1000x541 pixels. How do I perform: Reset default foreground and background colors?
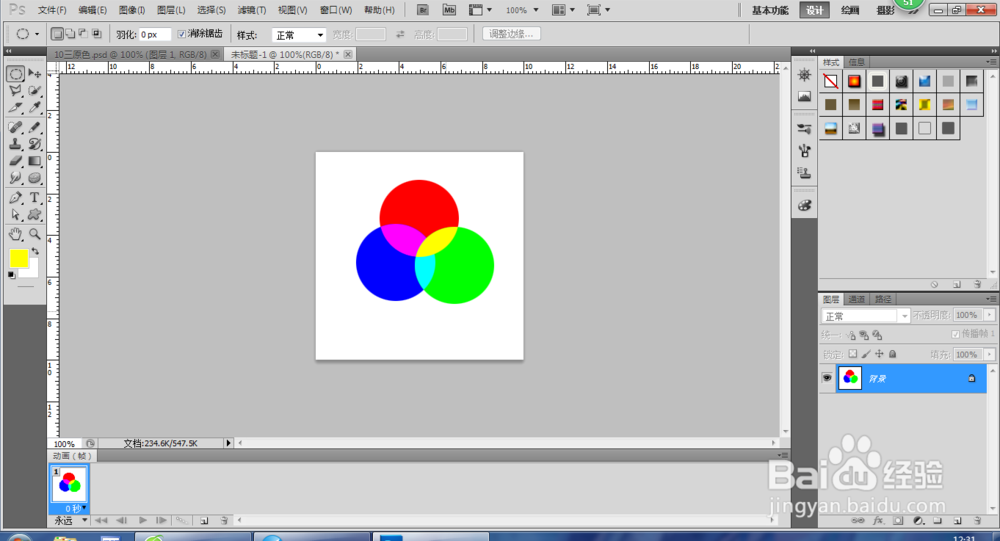pos(11,275)
